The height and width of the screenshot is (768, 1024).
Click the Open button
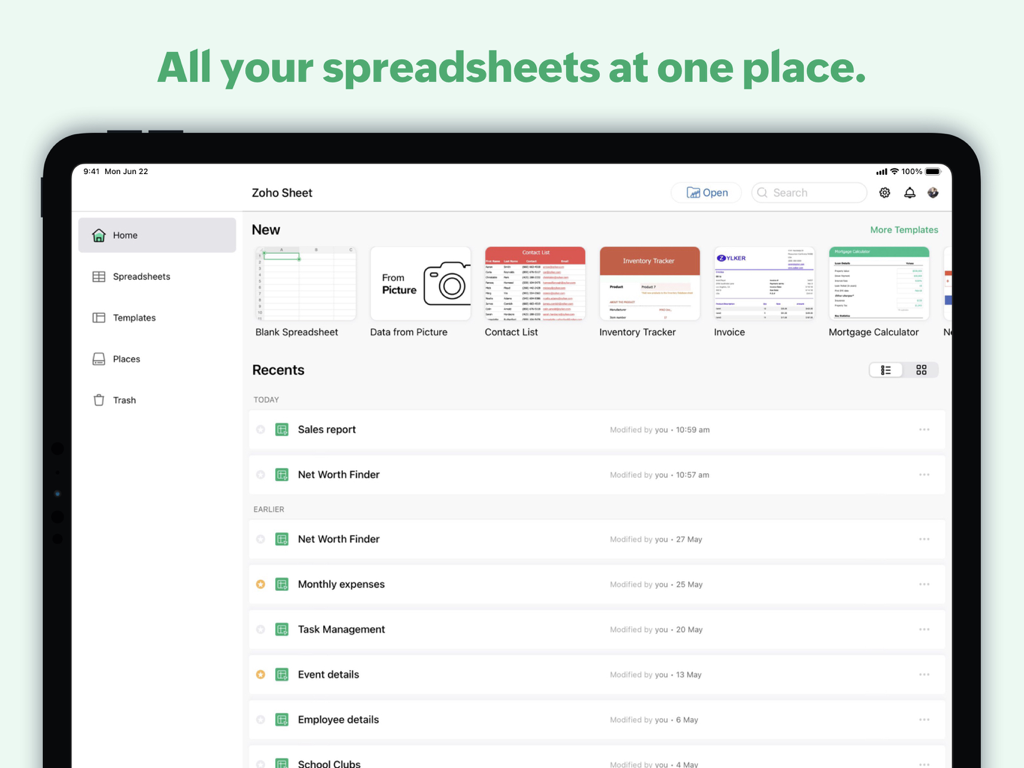click(706, 192)
